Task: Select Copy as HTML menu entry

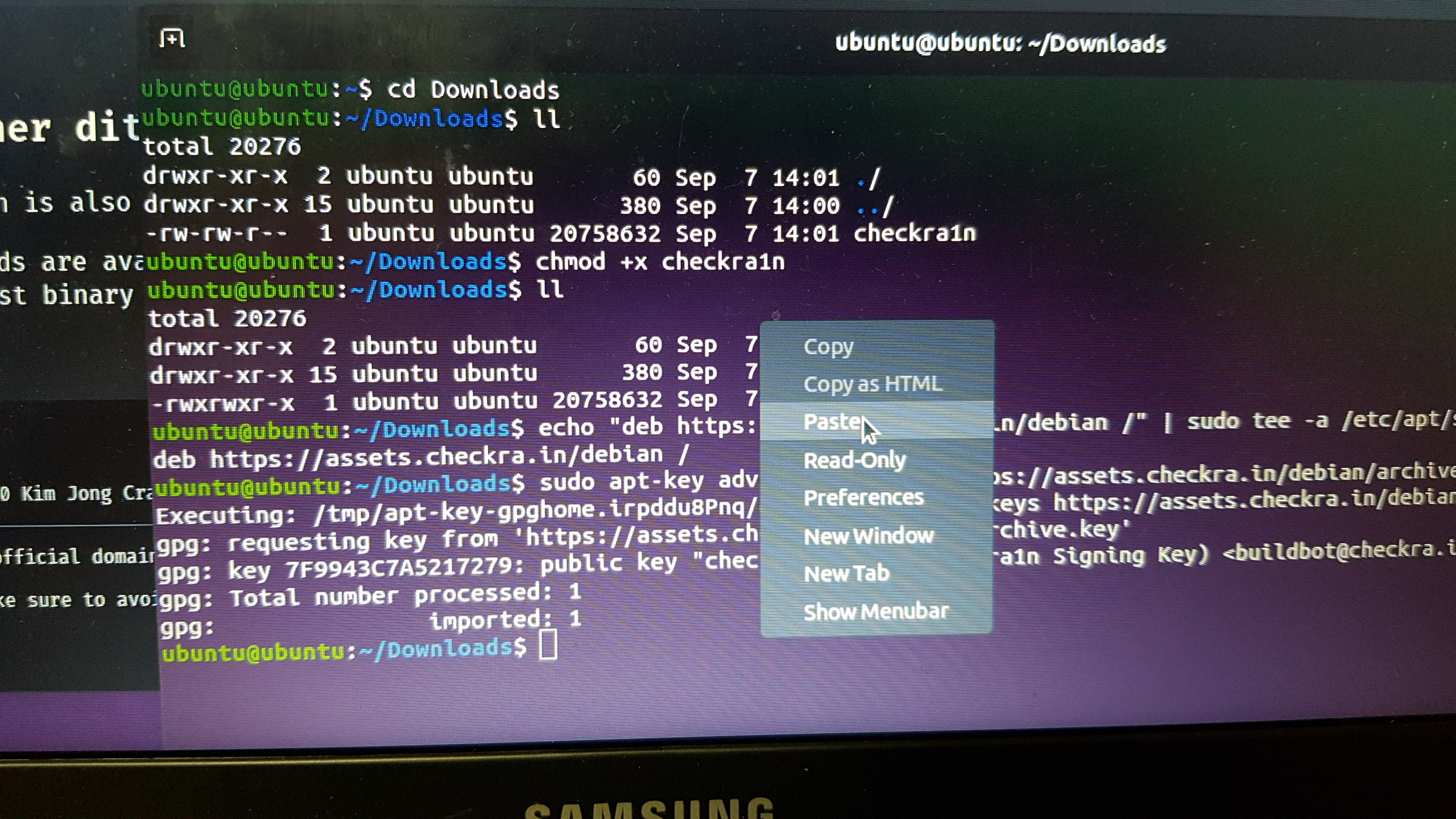Action: tap(872, 384)
